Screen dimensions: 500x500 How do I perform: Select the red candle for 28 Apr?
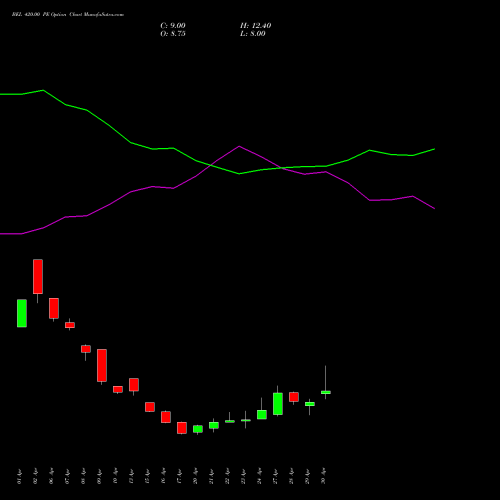pyautogui.click(x=294, y=397)
